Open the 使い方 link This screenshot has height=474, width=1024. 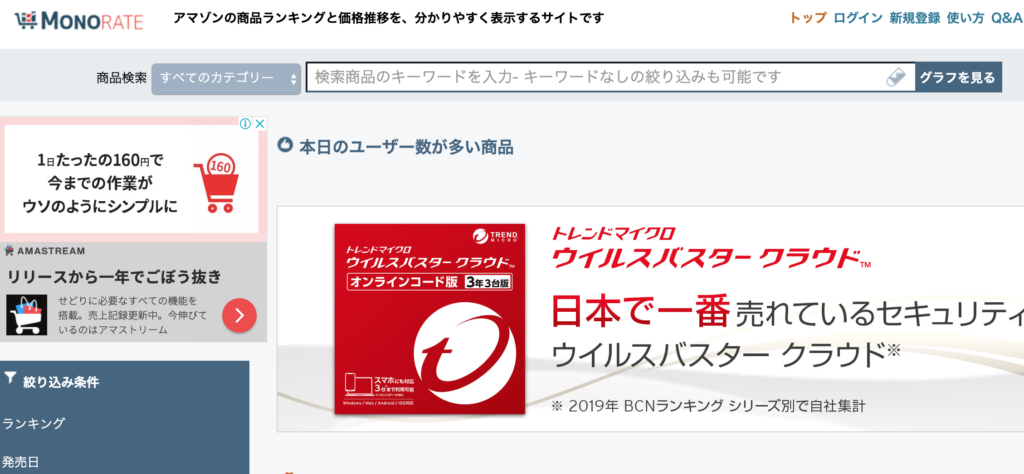965,18
